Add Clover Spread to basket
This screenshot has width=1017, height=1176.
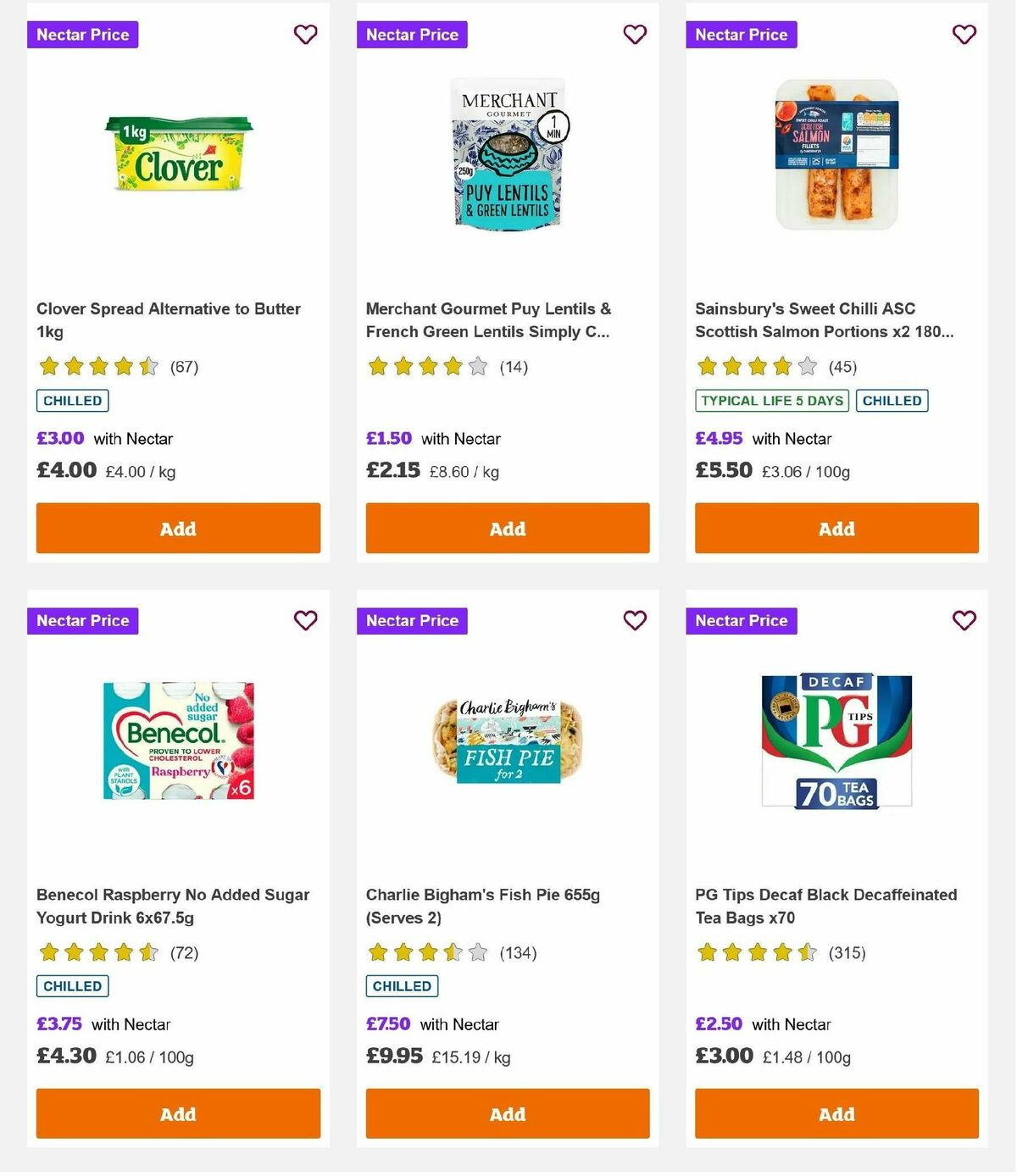[178, 528]
